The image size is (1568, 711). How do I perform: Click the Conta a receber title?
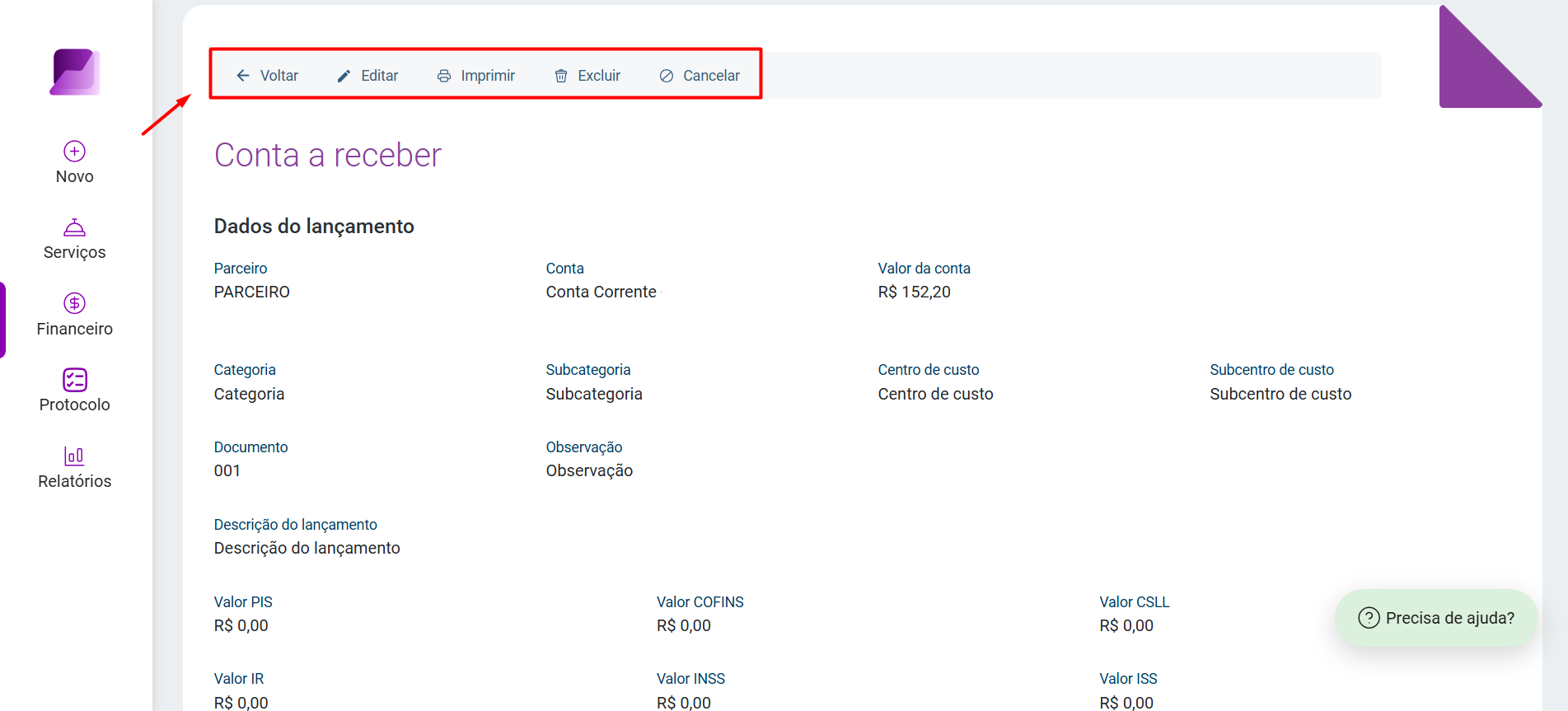click(328, 155)
